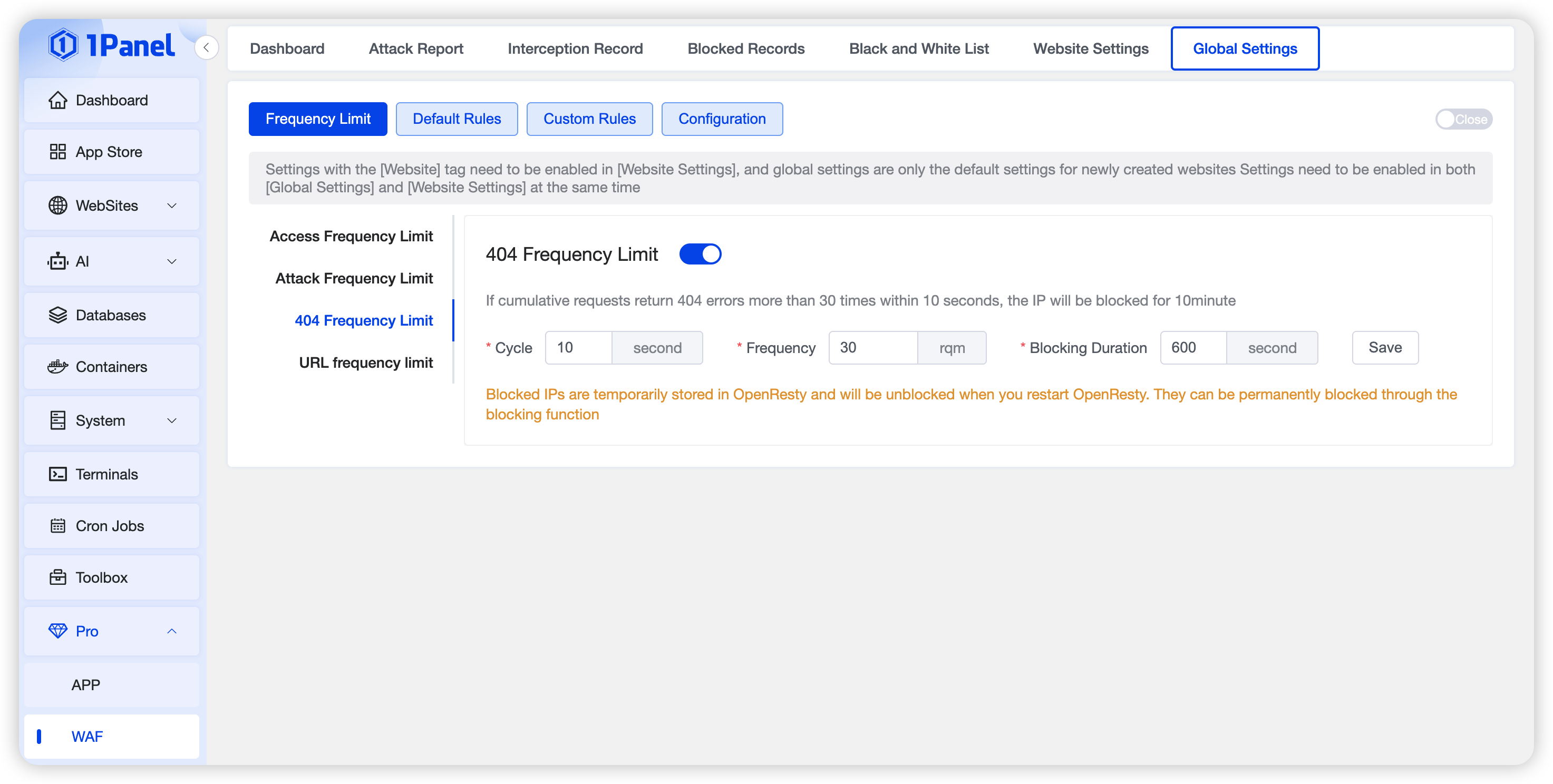Expand the WebSites submenu chevron
1553x784 pixels.
pyautogui.click(x=172, y=205)
